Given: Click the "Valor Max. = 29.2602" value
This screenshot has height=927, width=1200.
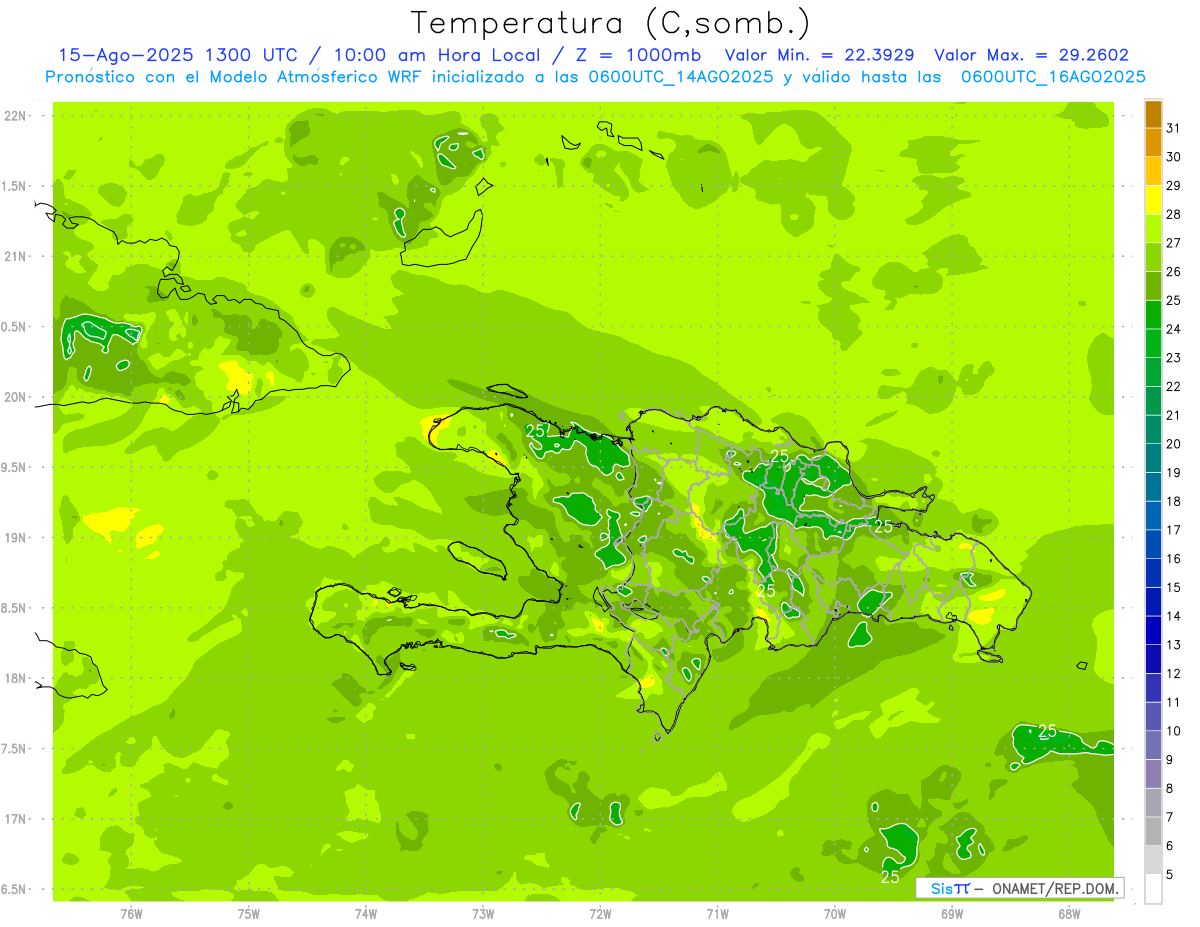Looking at the screenshot, I should click(1031, 55).
